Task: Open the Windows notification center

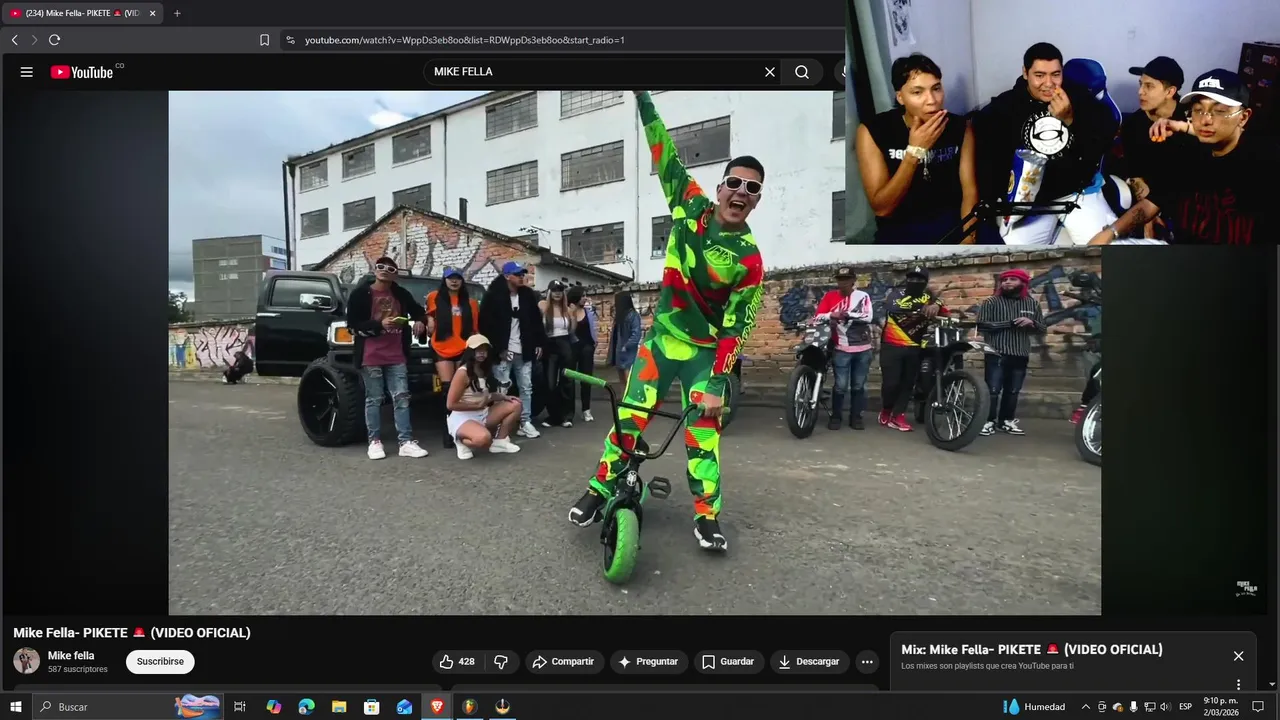Action: click(1258, 707)
